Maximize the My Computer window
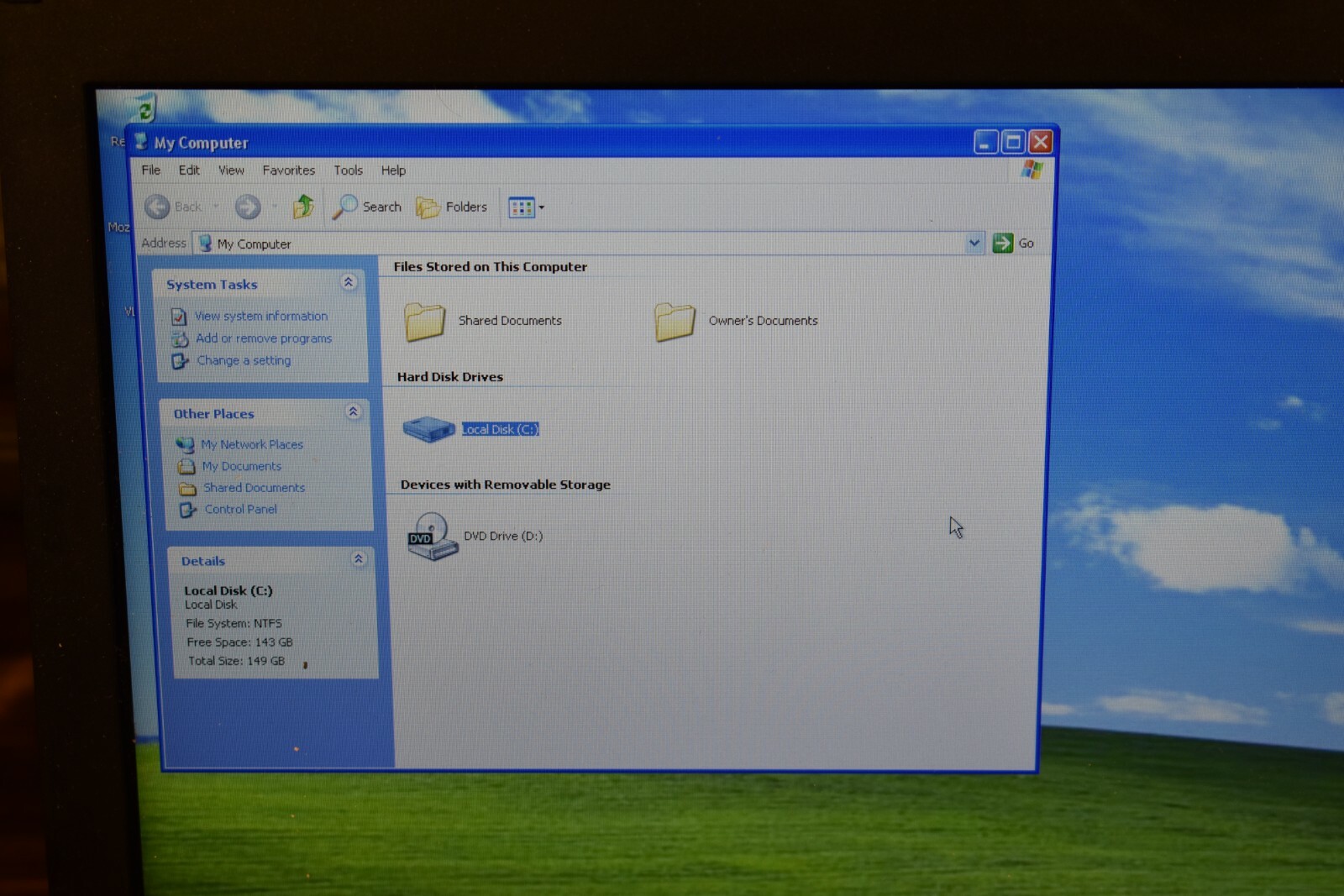1344x896 pixels. tap(1013, 142)
